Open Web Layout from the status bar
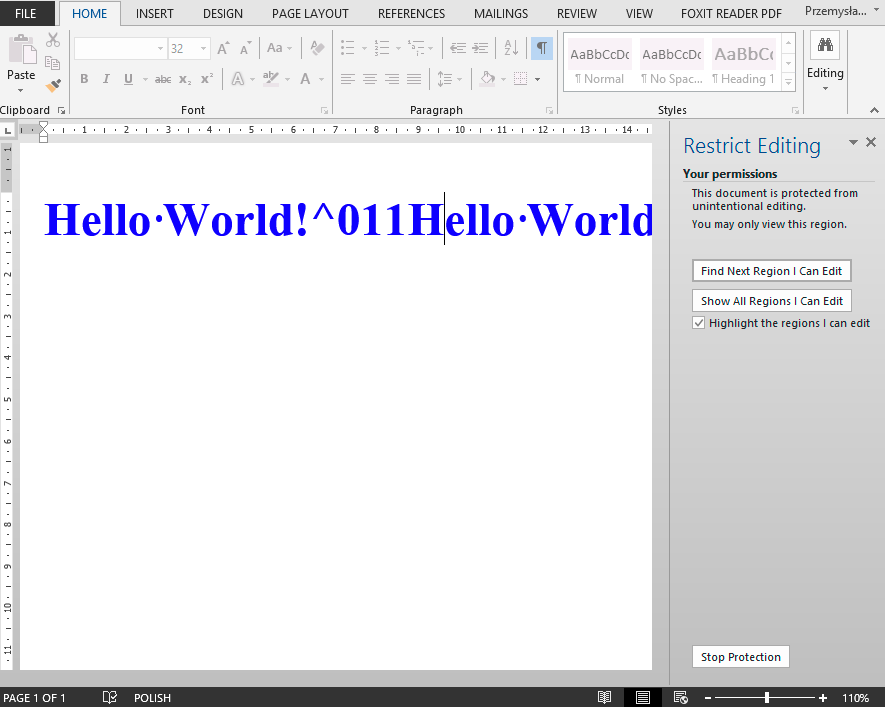This screenshot has width=885, height=707. click(681, 697)
